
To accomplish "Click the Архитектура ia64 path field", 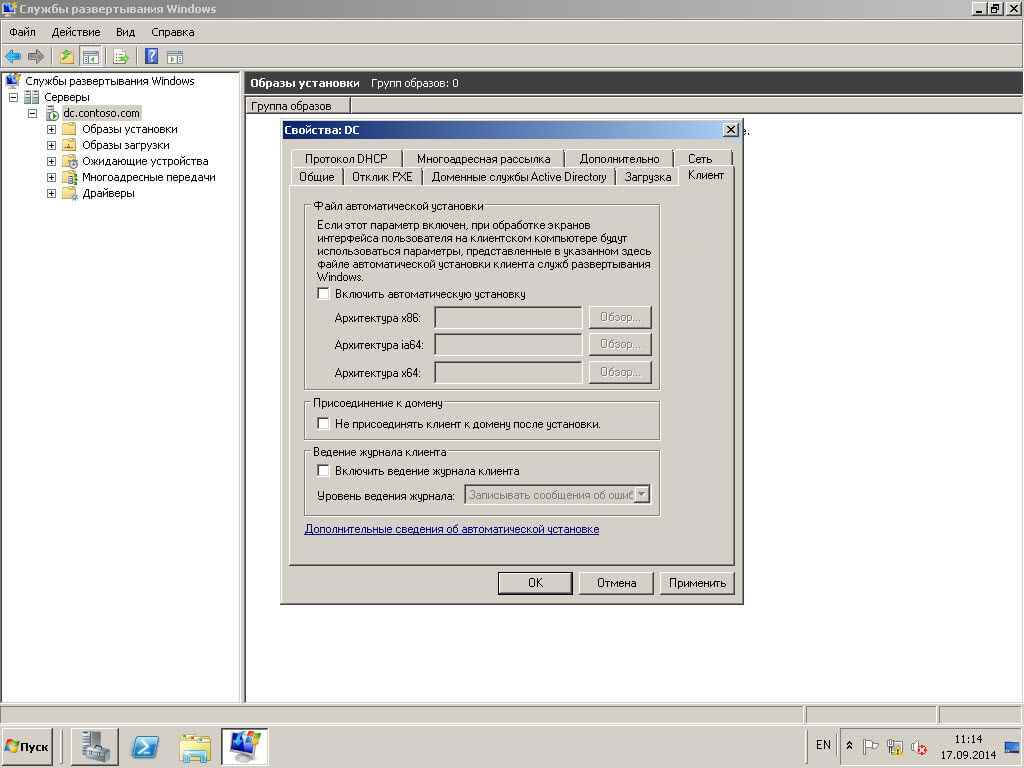I will coord(508,344).
